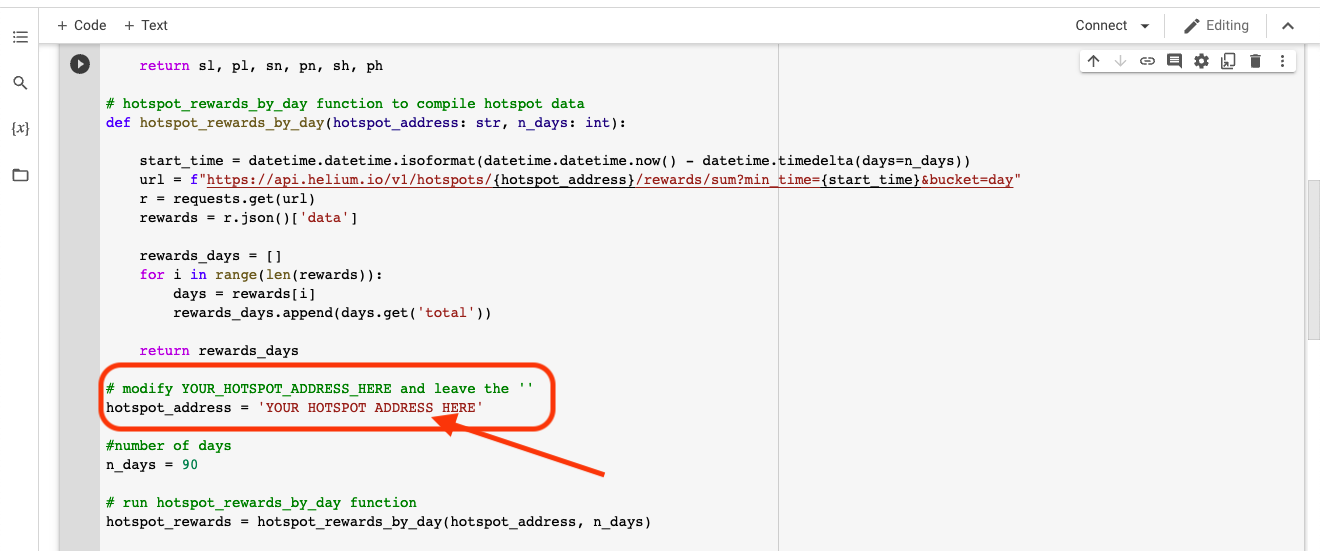Click the Connect button

point(1101,26)
